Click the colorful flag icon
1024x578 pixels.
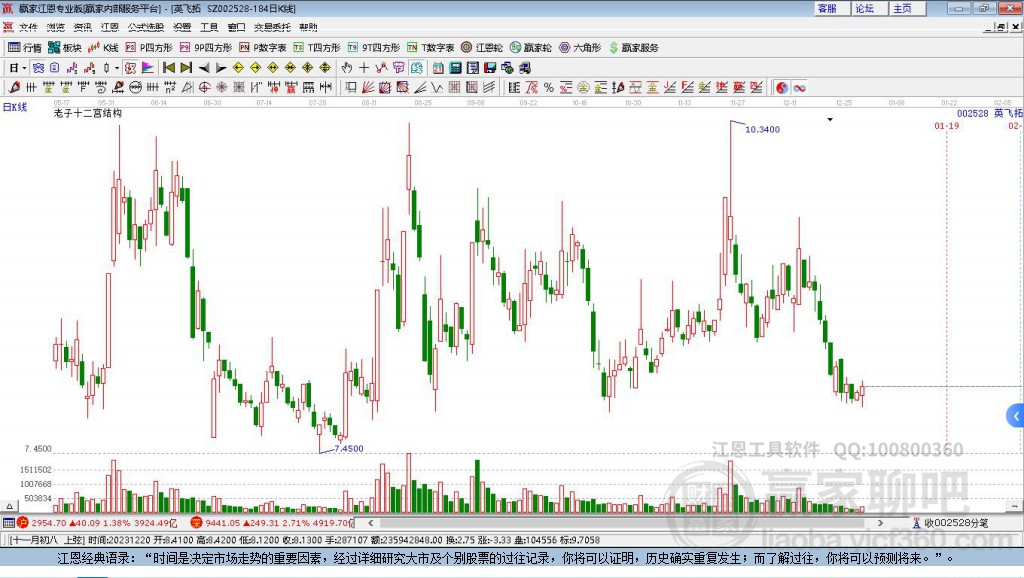148,68
